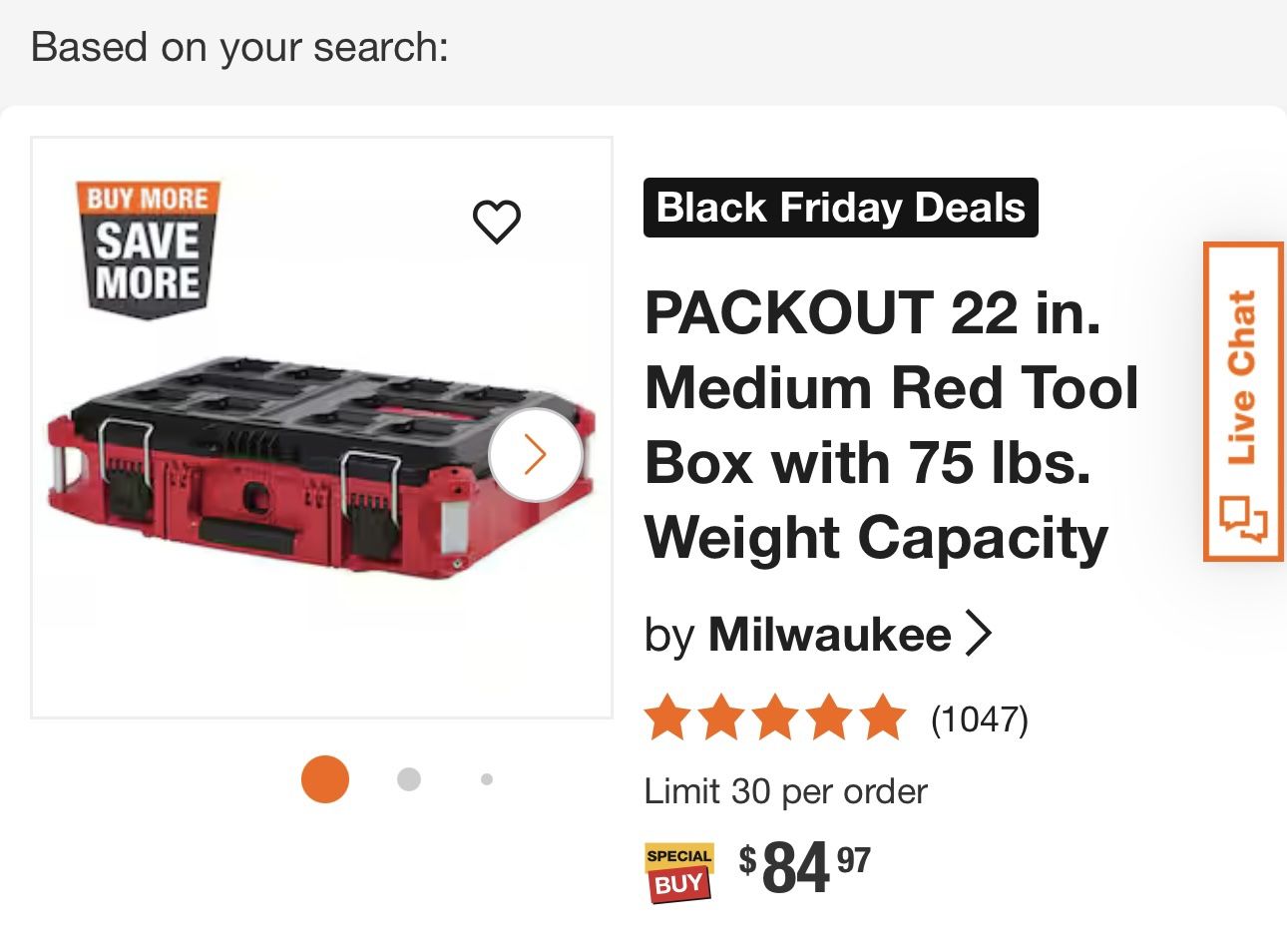The height and width of the screenshot is (952, 1287).
Task: Switch to the second carousel dot
Action: point(408,779)
